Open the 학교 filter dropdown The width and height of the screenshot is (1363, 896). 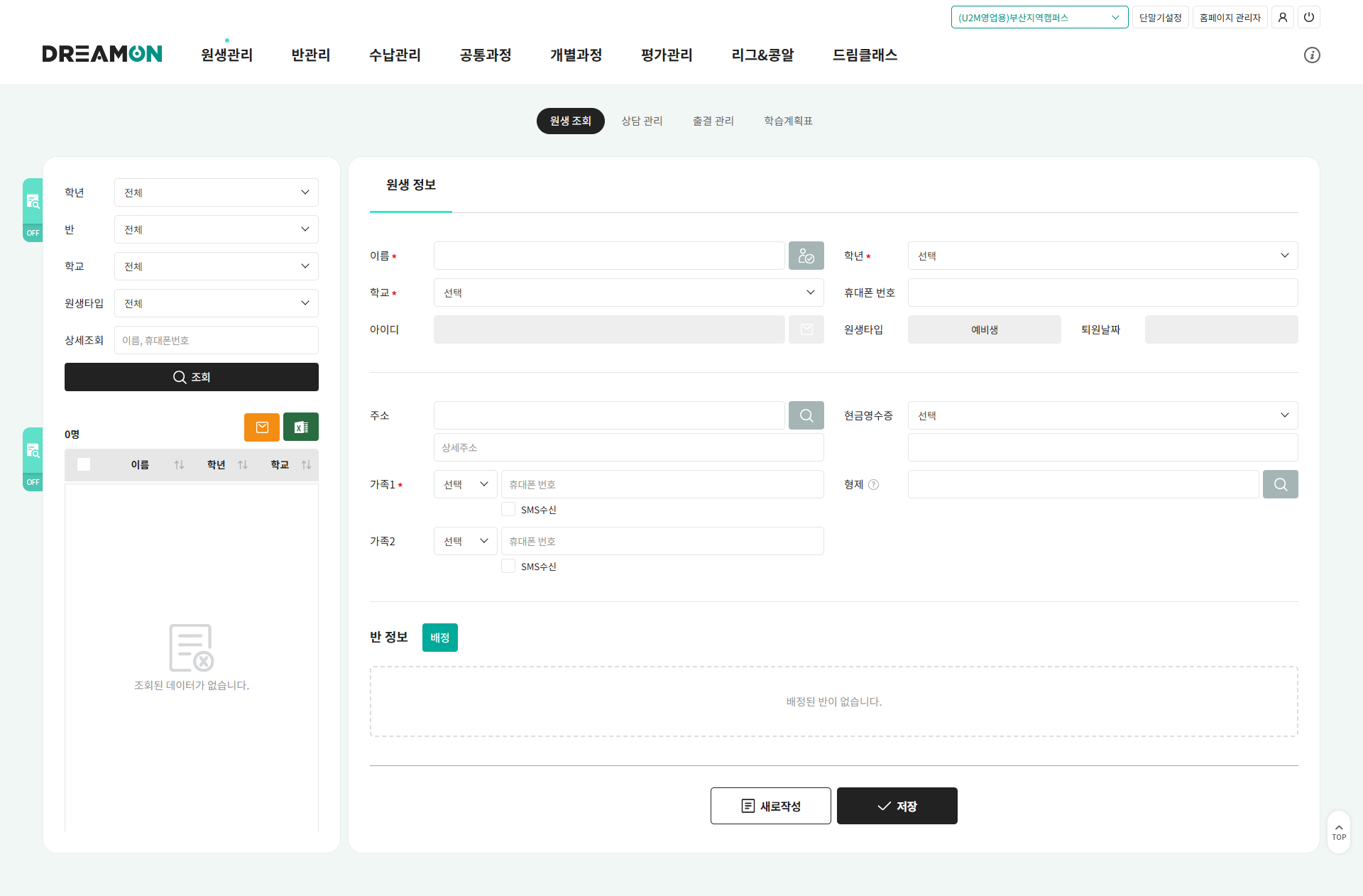217,266
